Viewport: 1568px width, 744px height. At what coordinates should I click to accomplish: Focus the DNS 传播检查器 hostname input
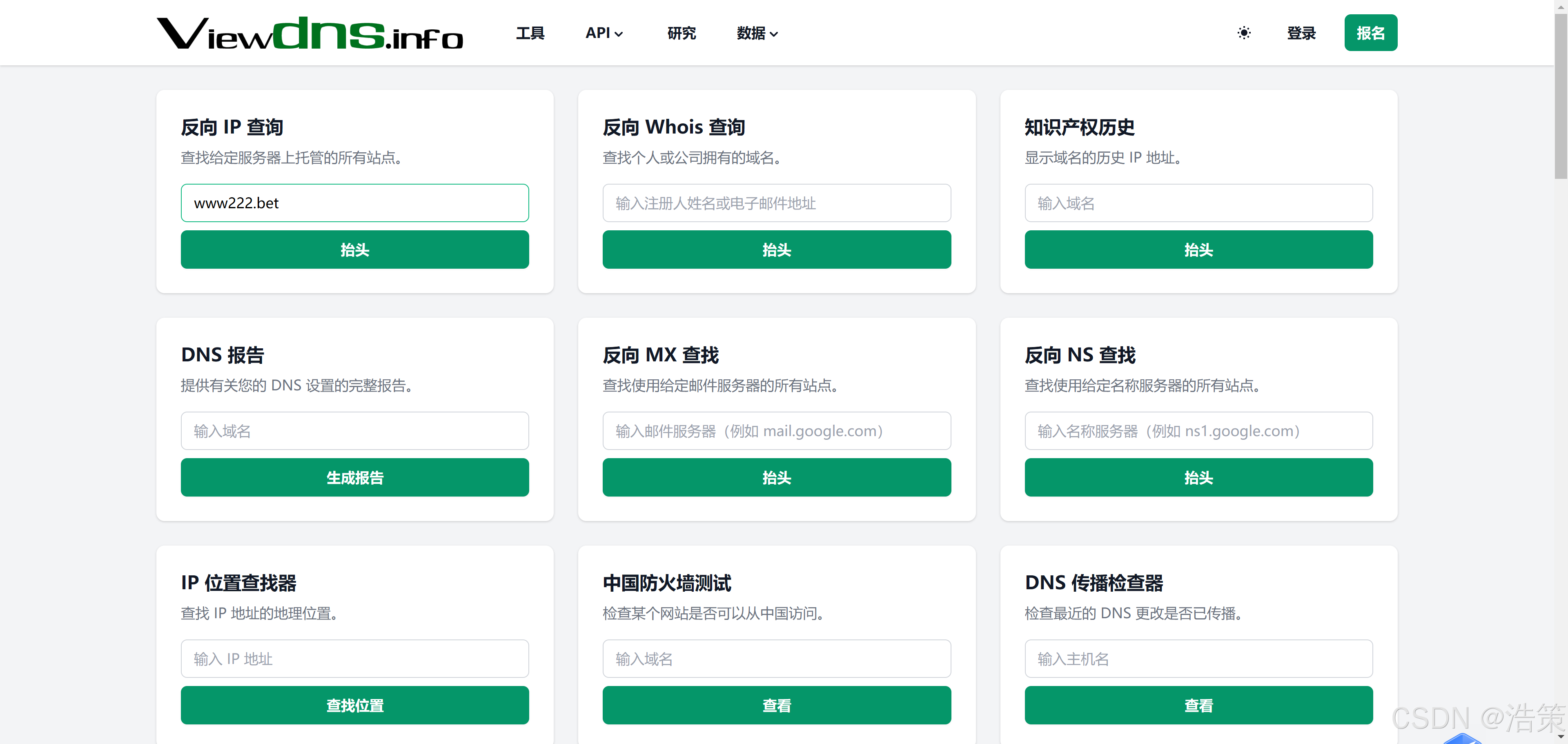1198,658
